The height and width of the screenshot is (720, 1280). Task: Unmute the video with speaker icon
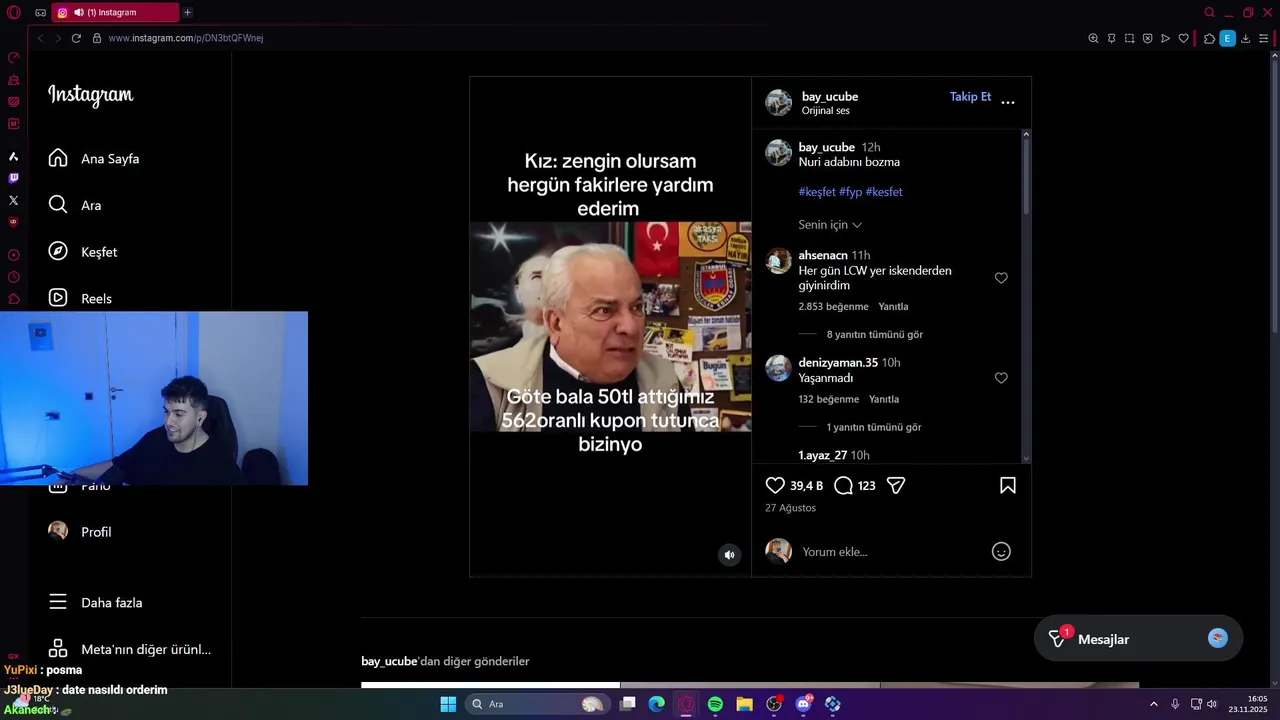(730, 555)
